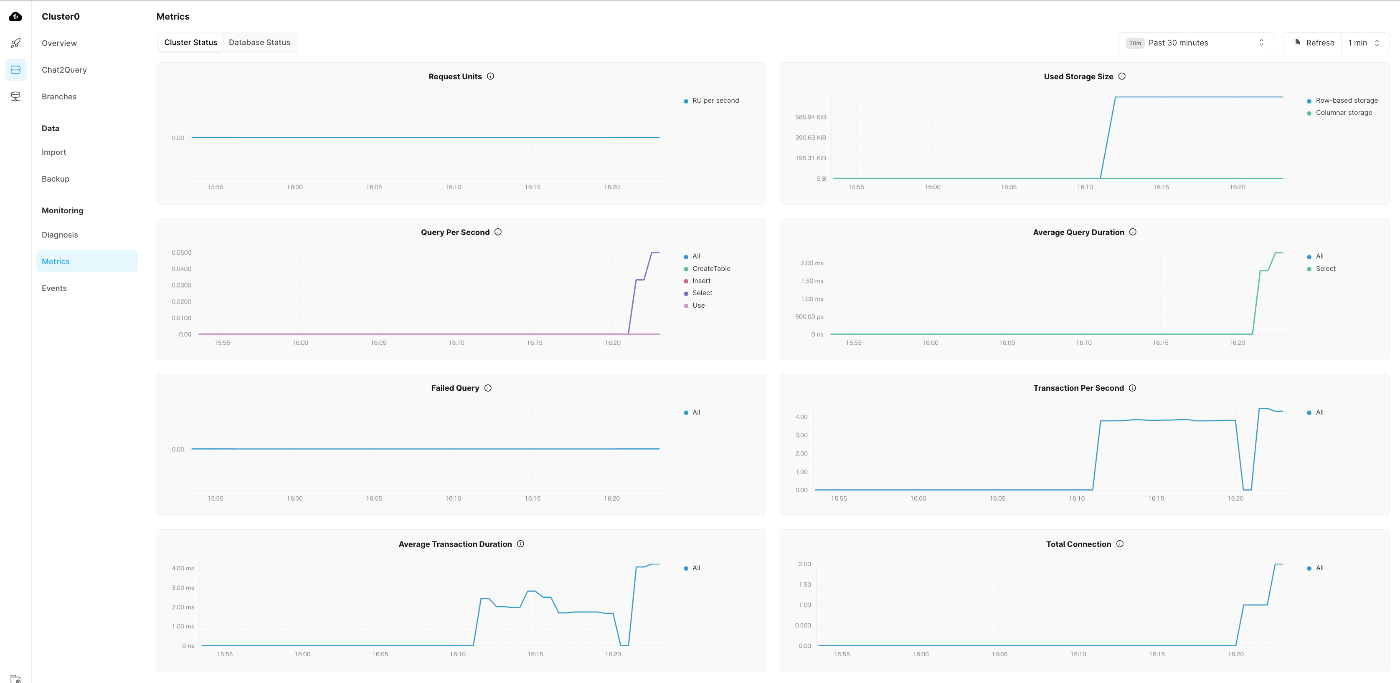Toggle CreateTable series in Query Per Second

(707, 269)
